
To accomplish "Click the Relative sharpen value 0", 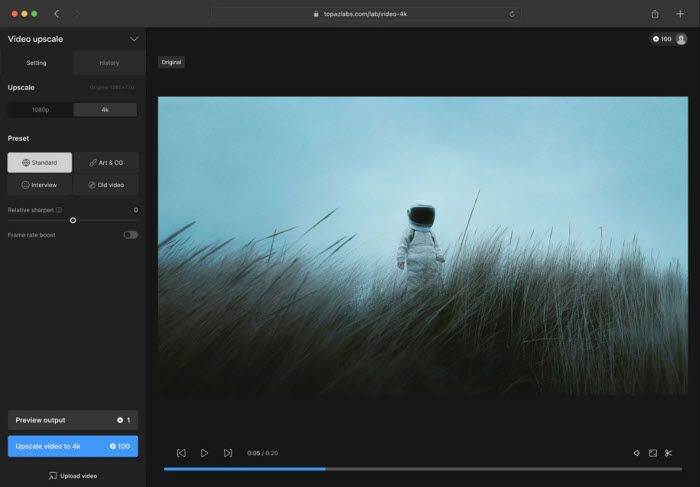I will click(x=136, y=210).
